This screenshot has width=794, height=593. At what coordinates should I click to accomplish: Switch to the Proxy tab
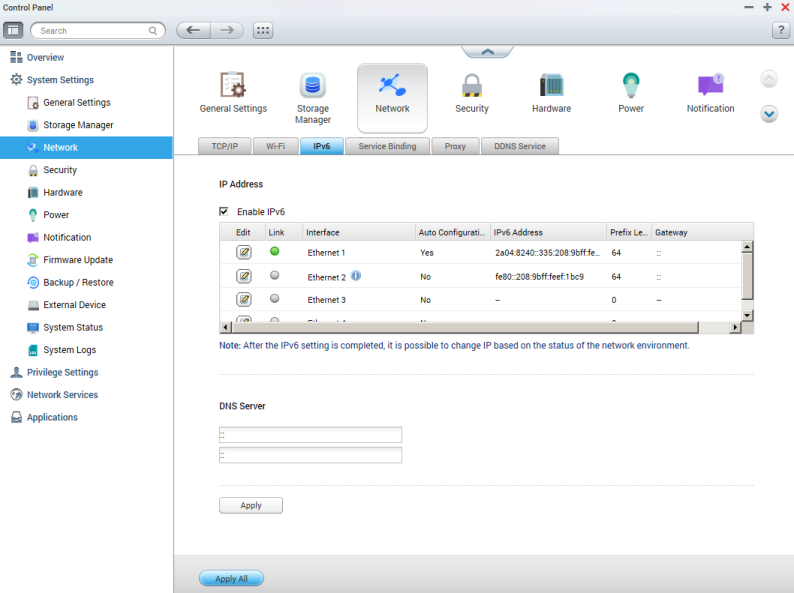[x=455, y=146]
